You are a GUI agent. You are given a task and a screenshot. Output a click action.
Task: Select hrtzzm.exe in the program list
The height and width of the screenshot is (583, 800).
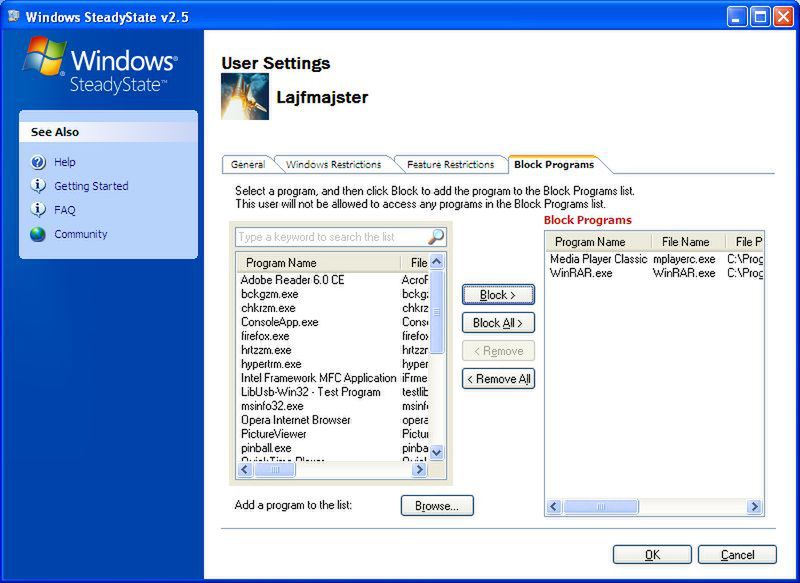(334, 350)
